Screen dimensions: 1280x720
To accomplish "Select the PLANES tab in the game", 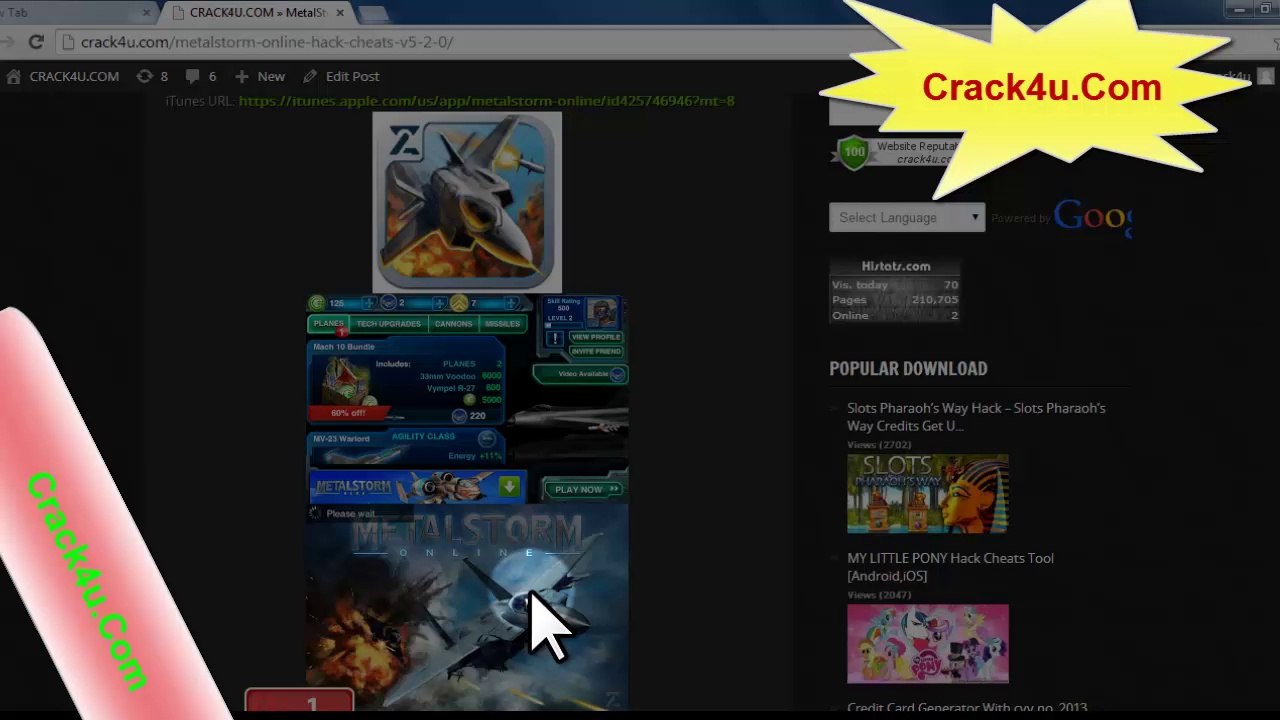I will click(x=328, y=324).
